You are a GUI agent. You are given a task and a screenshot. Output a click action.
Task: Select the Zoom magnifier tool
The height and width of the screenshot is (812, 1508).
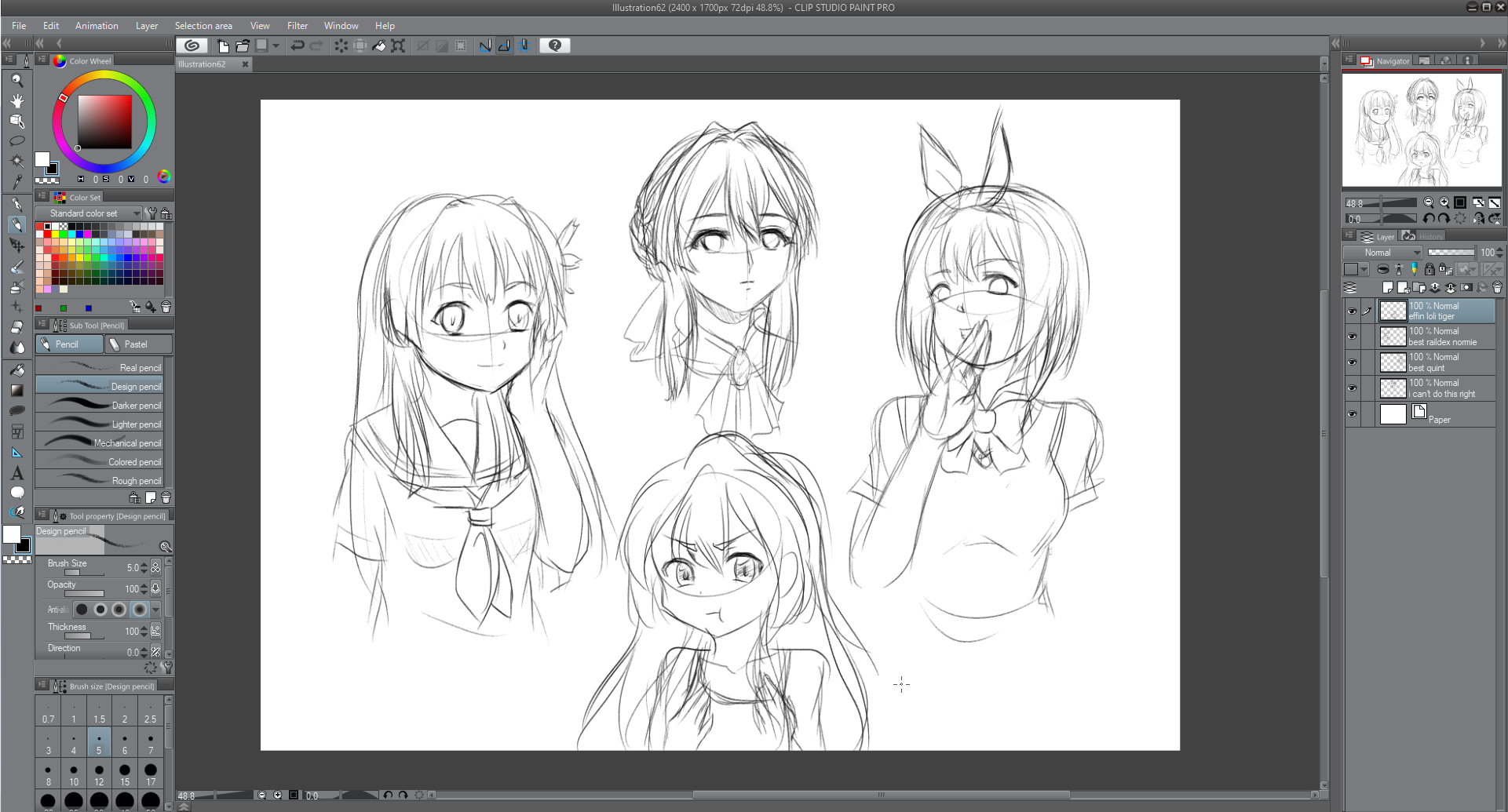[x=16, y=80]
